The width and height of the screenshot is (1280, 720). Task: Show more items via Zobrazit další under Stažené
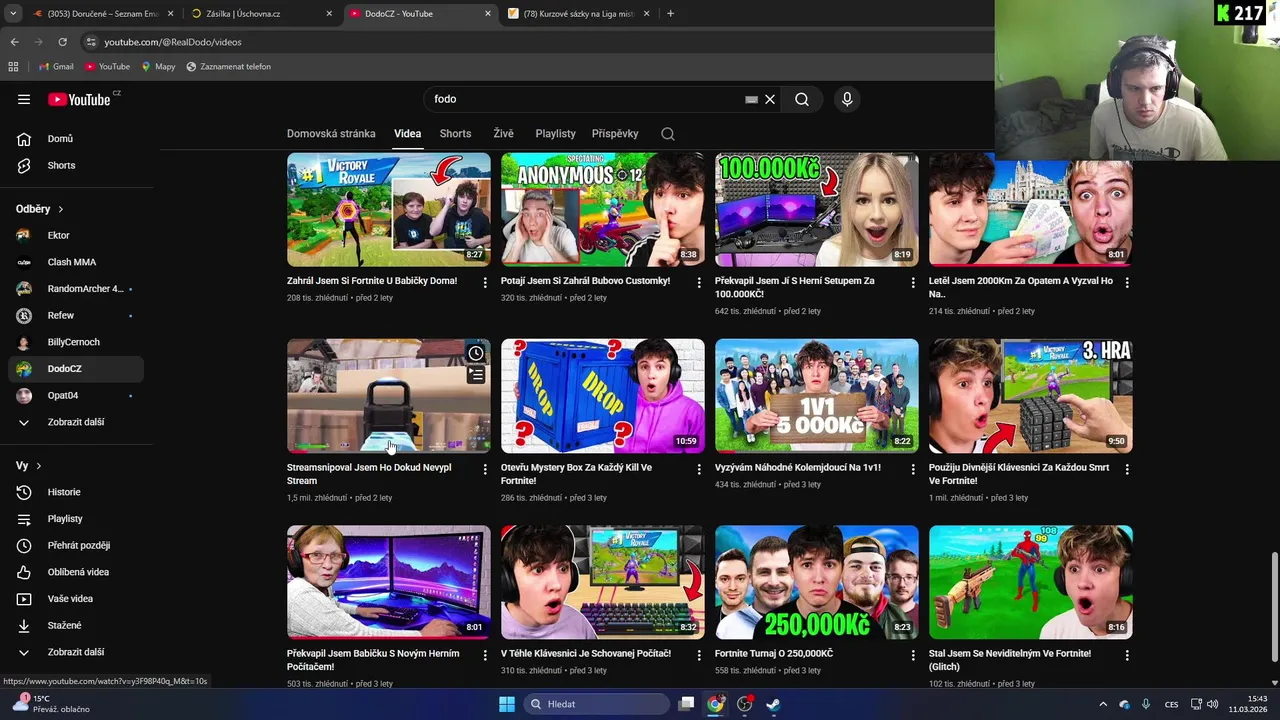point(76,652)
